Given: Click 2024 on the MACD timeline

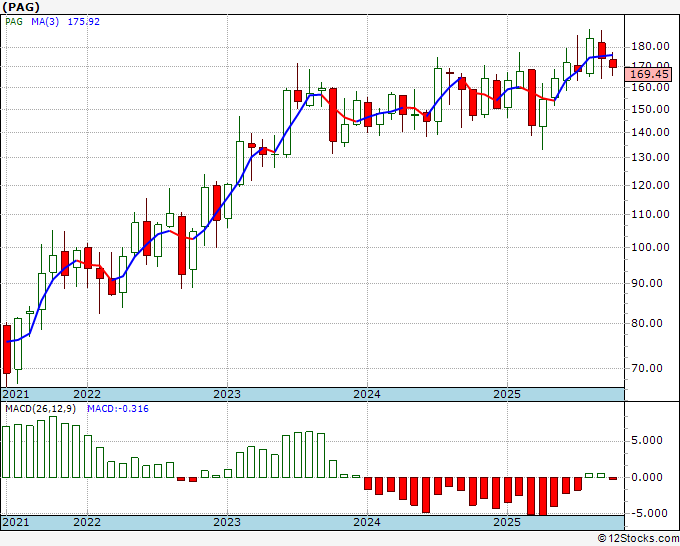Looking at the screenshot, I should 367,522.
